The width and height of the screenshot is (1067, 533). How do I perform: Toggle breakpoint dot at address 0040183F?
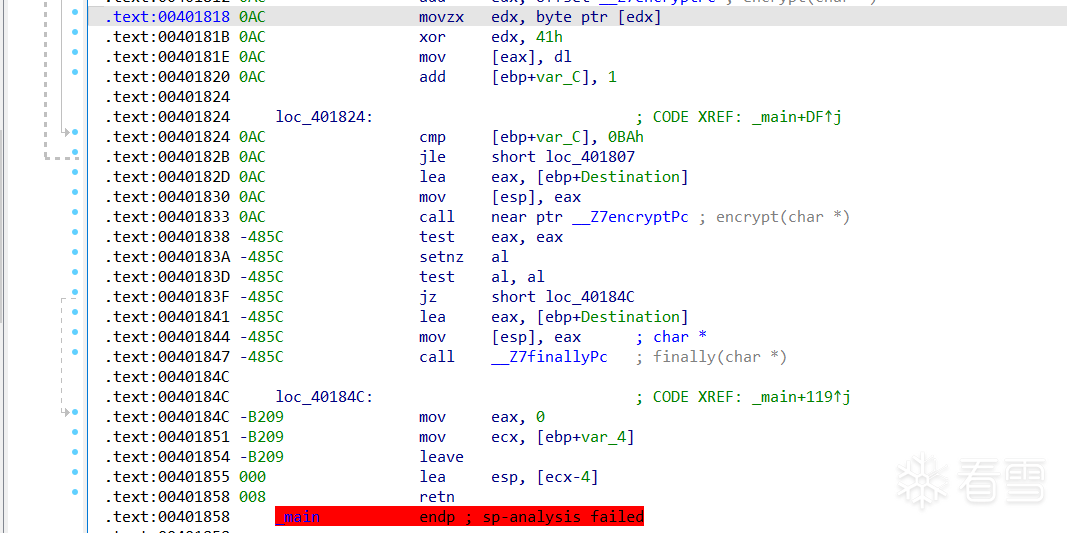tap(75, 292)
